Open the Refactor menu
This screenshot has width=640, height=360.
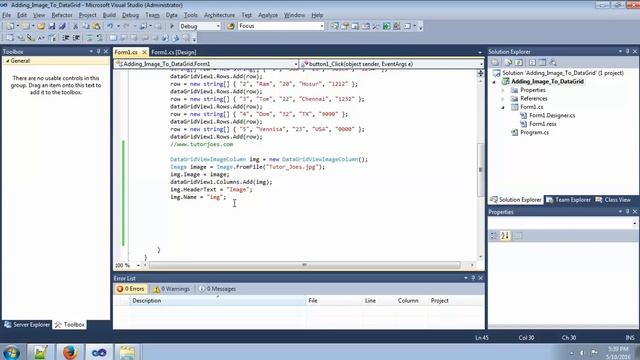click(x=62, y=15)
